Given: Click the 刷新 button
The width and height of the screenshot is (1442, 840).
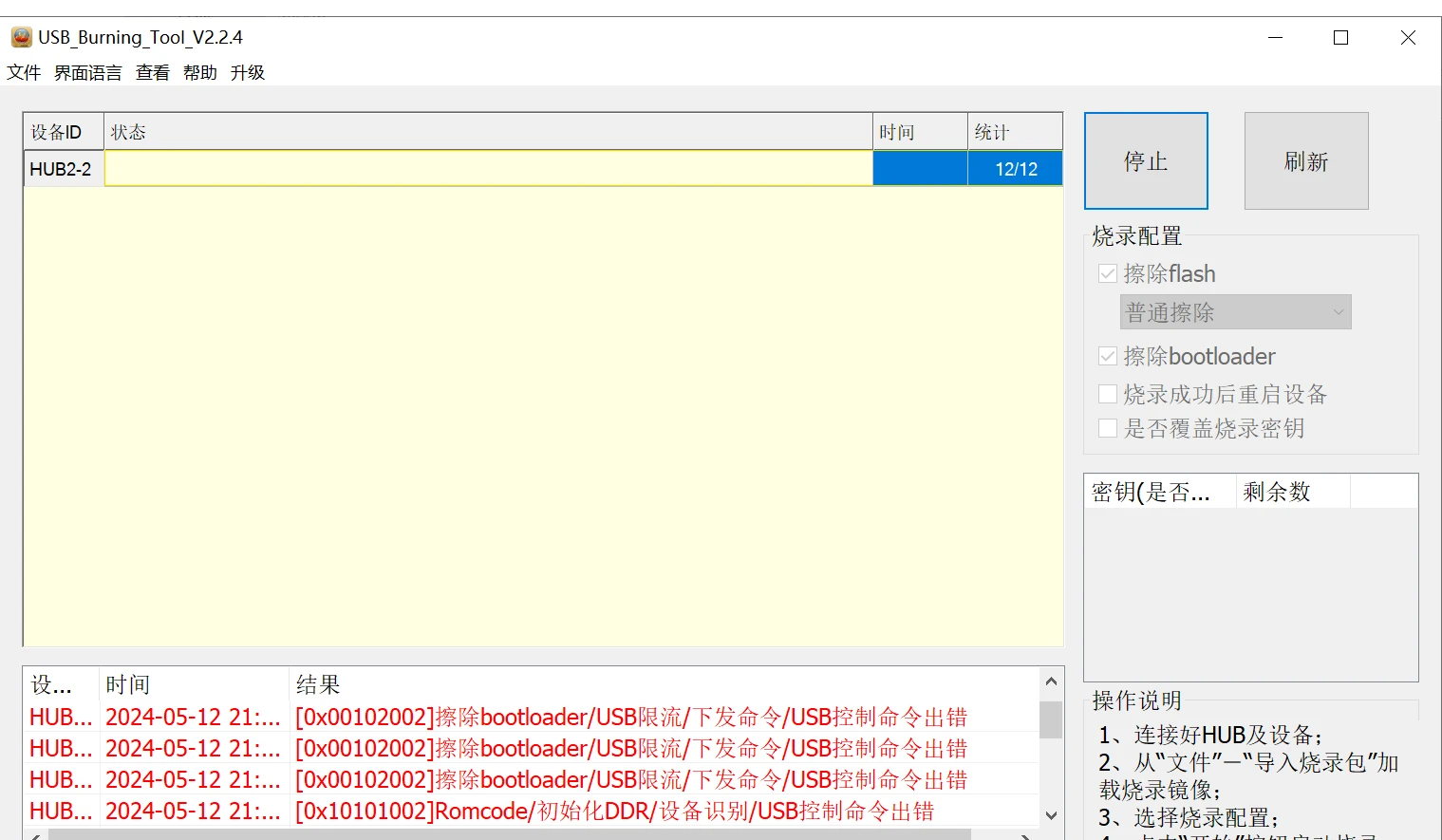Looking at the screenshot, I should point(1305,161).
